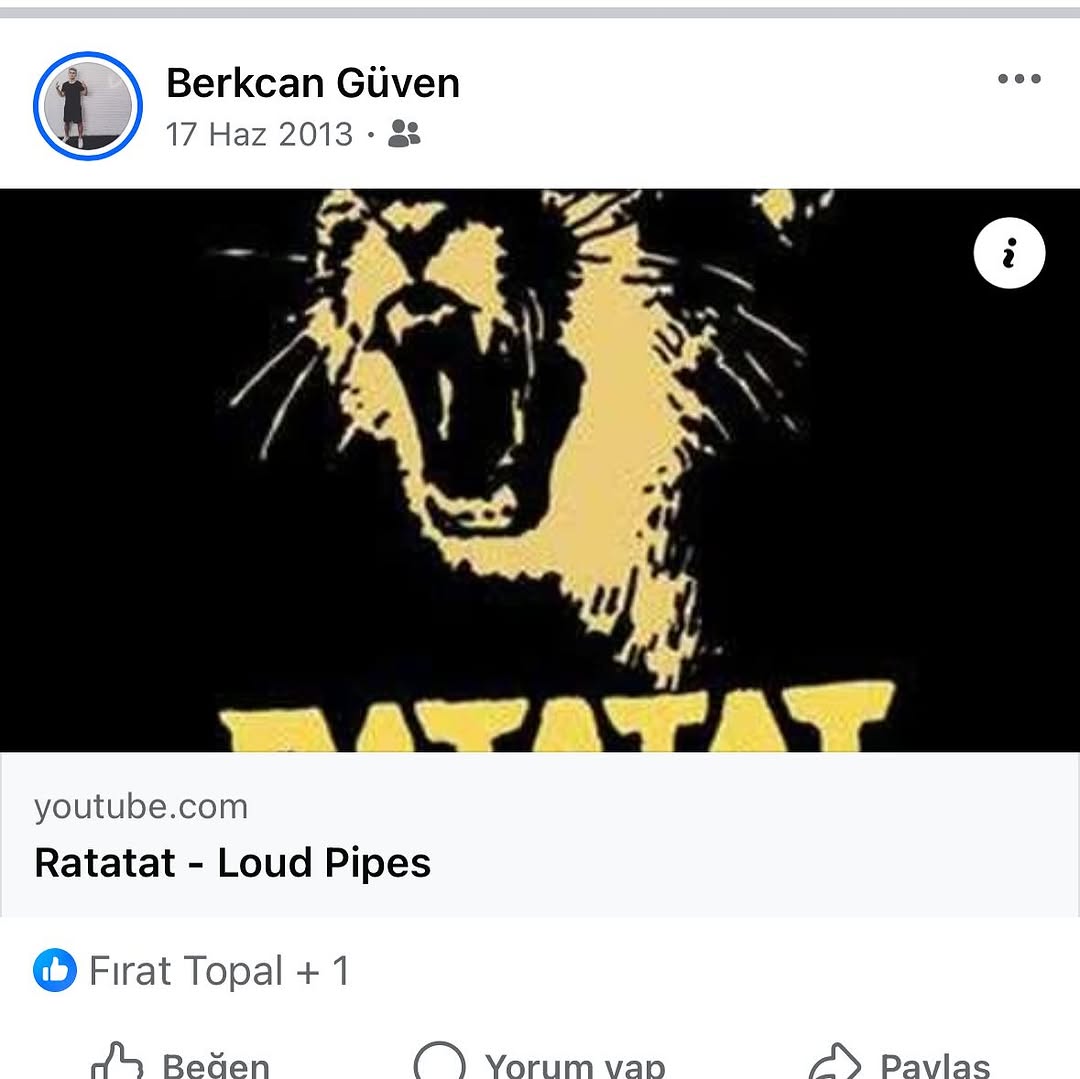Click the youtube.com domain label
The width and height of the screenshot is (1080, 1079).
tap(140, 807)
